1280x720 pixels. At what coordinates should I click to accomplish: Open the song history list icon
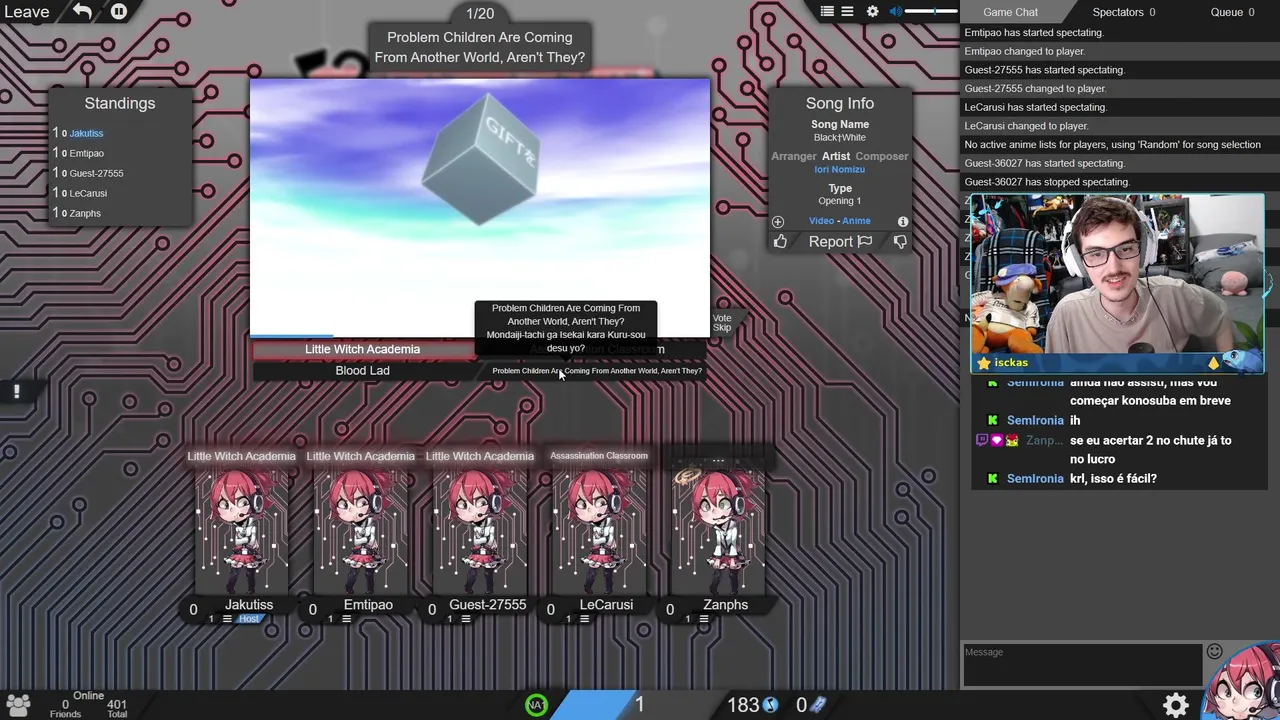[827, 12]
